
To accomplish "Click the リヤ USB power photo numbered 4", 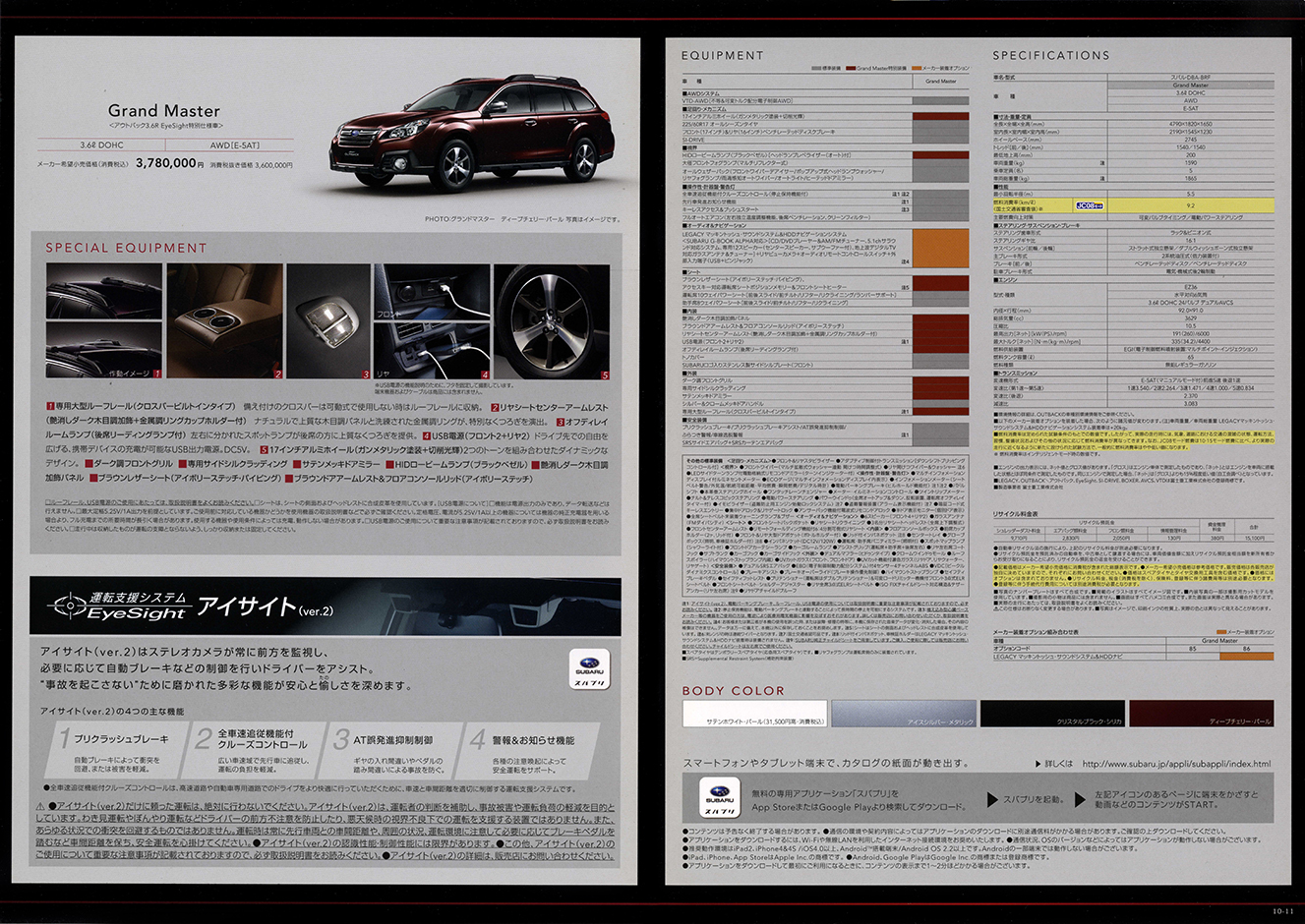I will click(x=432, y=351).
